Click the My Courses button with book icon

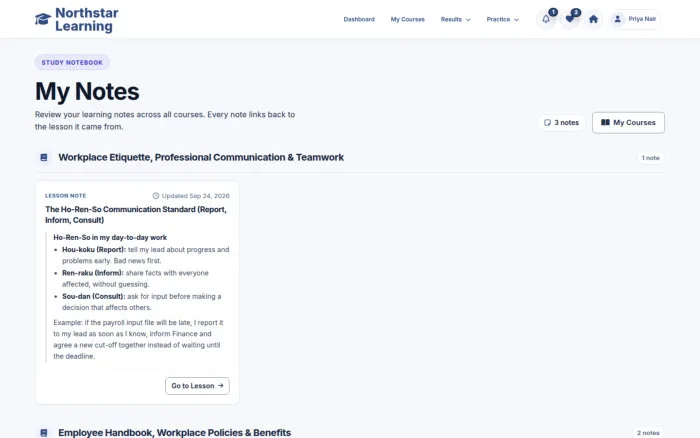pos(628,122)
